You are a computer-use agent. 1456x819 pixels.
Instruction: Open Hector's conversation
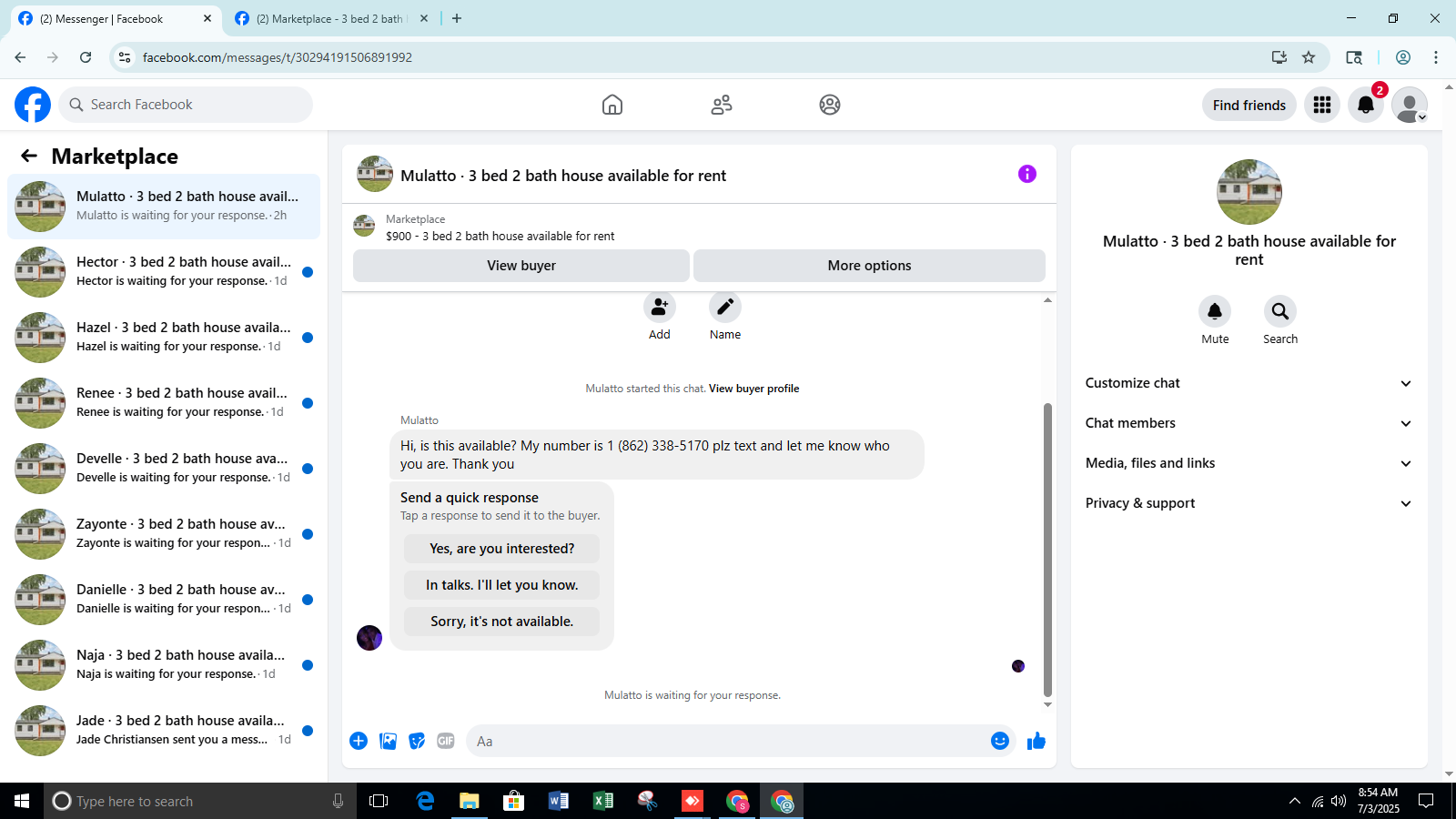tap(164, 271)
